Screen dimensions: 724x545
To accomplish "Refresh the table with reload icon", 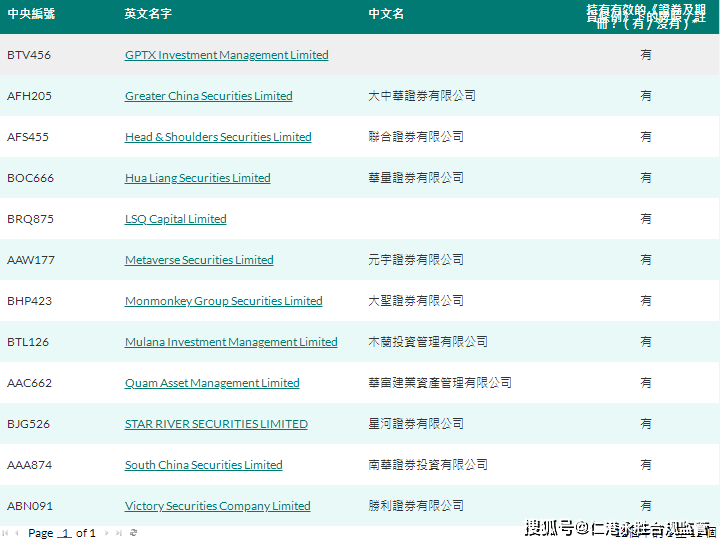I will click(133, 533).
